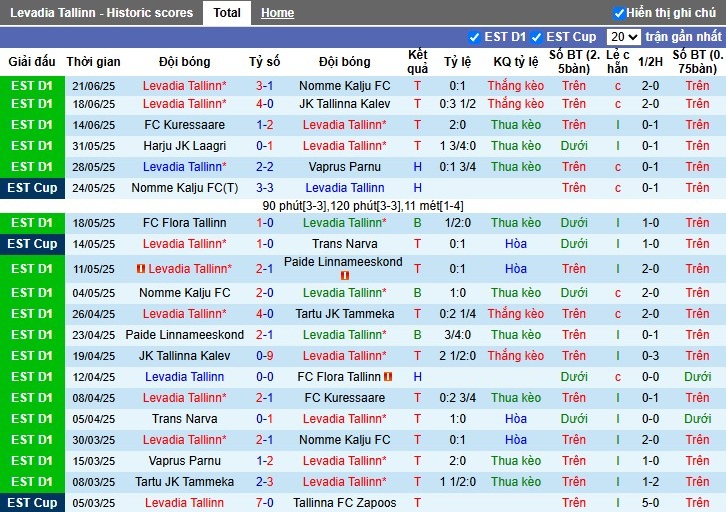Click odds value 2 1/2:0 on 19/04/25

(x=457, y=356)
